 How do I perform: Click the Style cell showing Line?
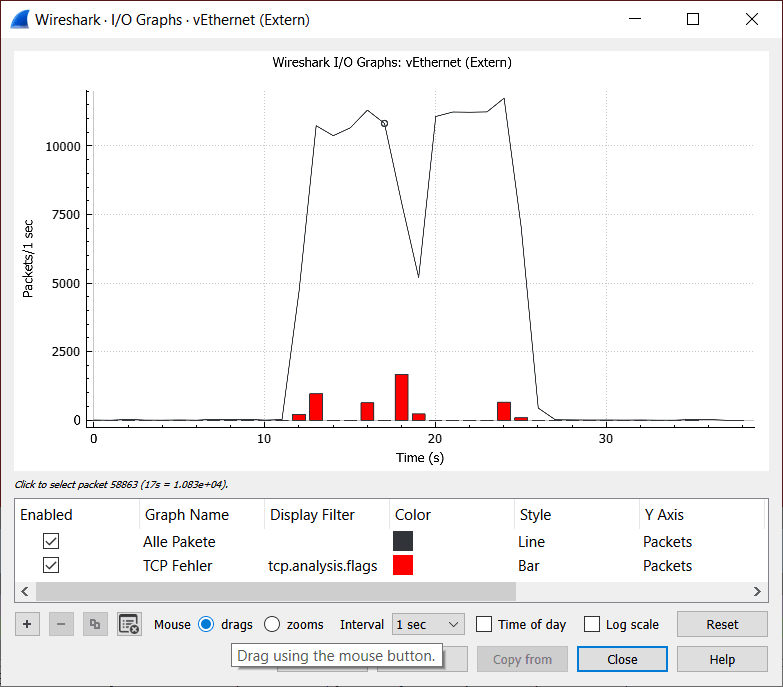tap(532, 541)
